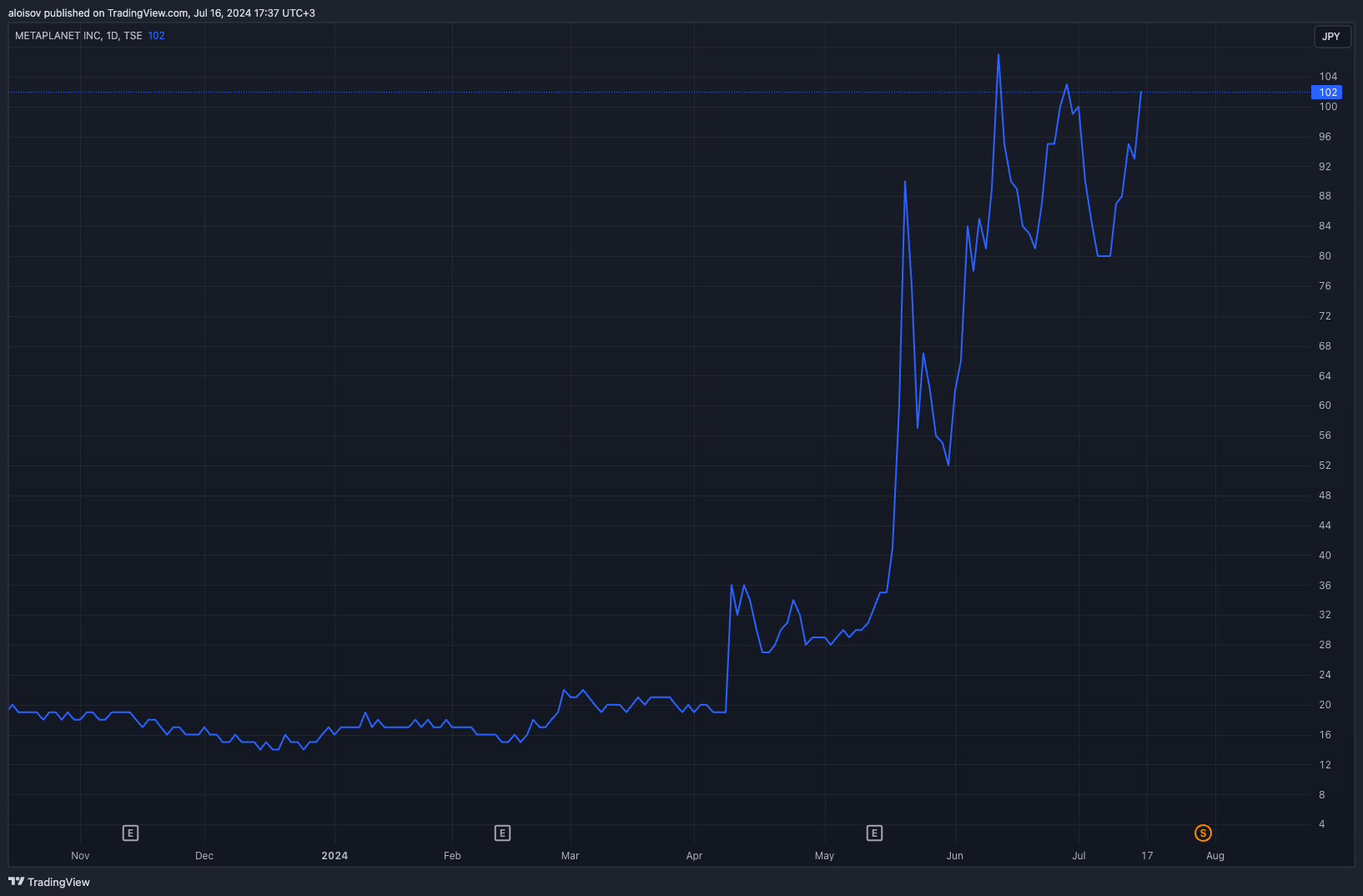Select the Mar label on the time axis
Viewport: 1363px width, 896px height.
coord(570,856)
